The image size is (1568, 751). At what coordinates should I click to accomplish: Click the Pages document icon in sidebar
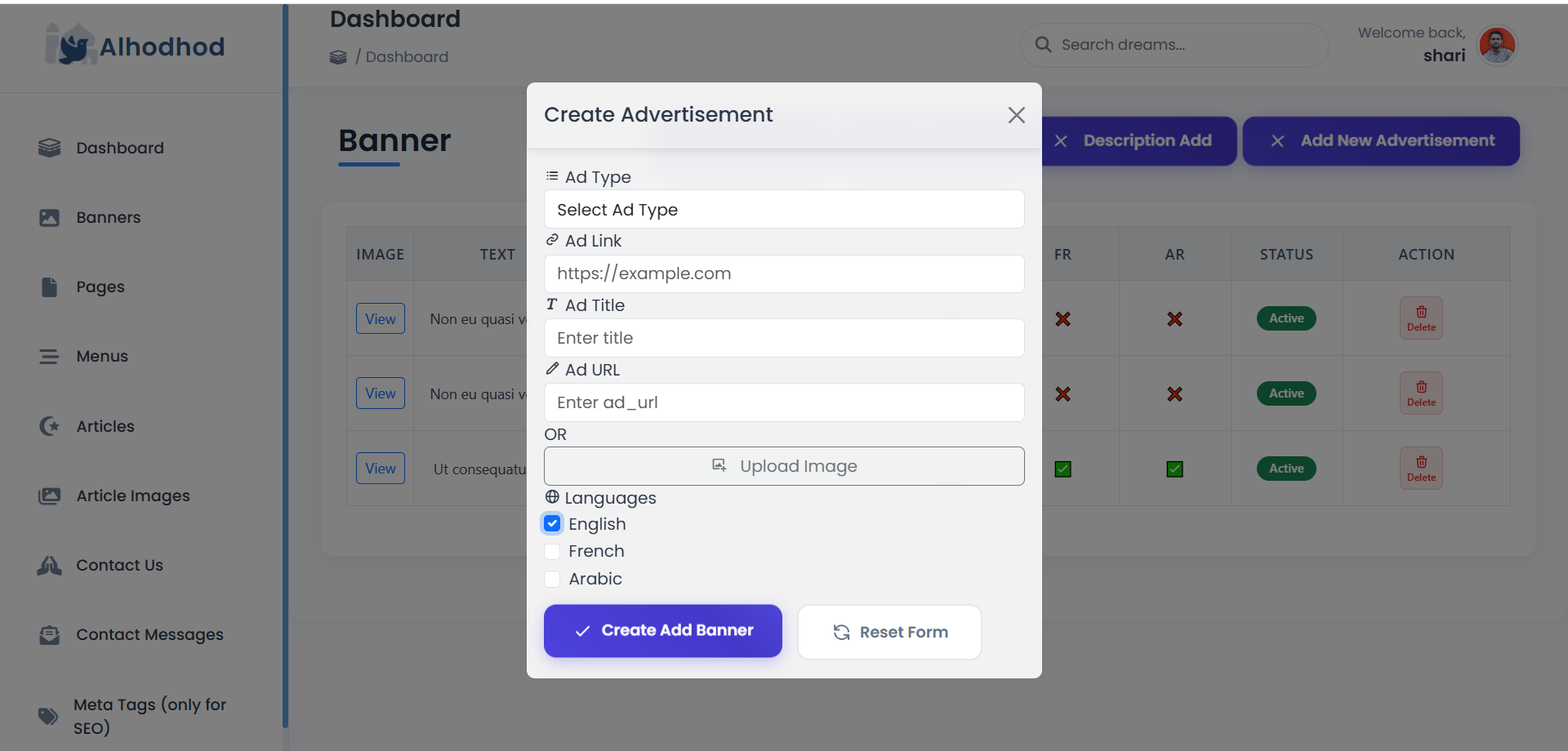pos(49,287)
